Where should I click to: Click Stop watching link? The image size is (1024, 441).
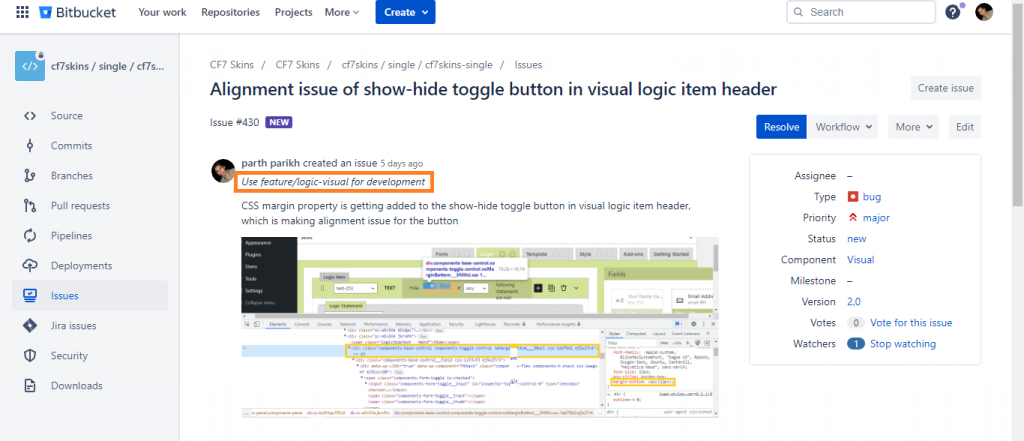click(903, 344)
